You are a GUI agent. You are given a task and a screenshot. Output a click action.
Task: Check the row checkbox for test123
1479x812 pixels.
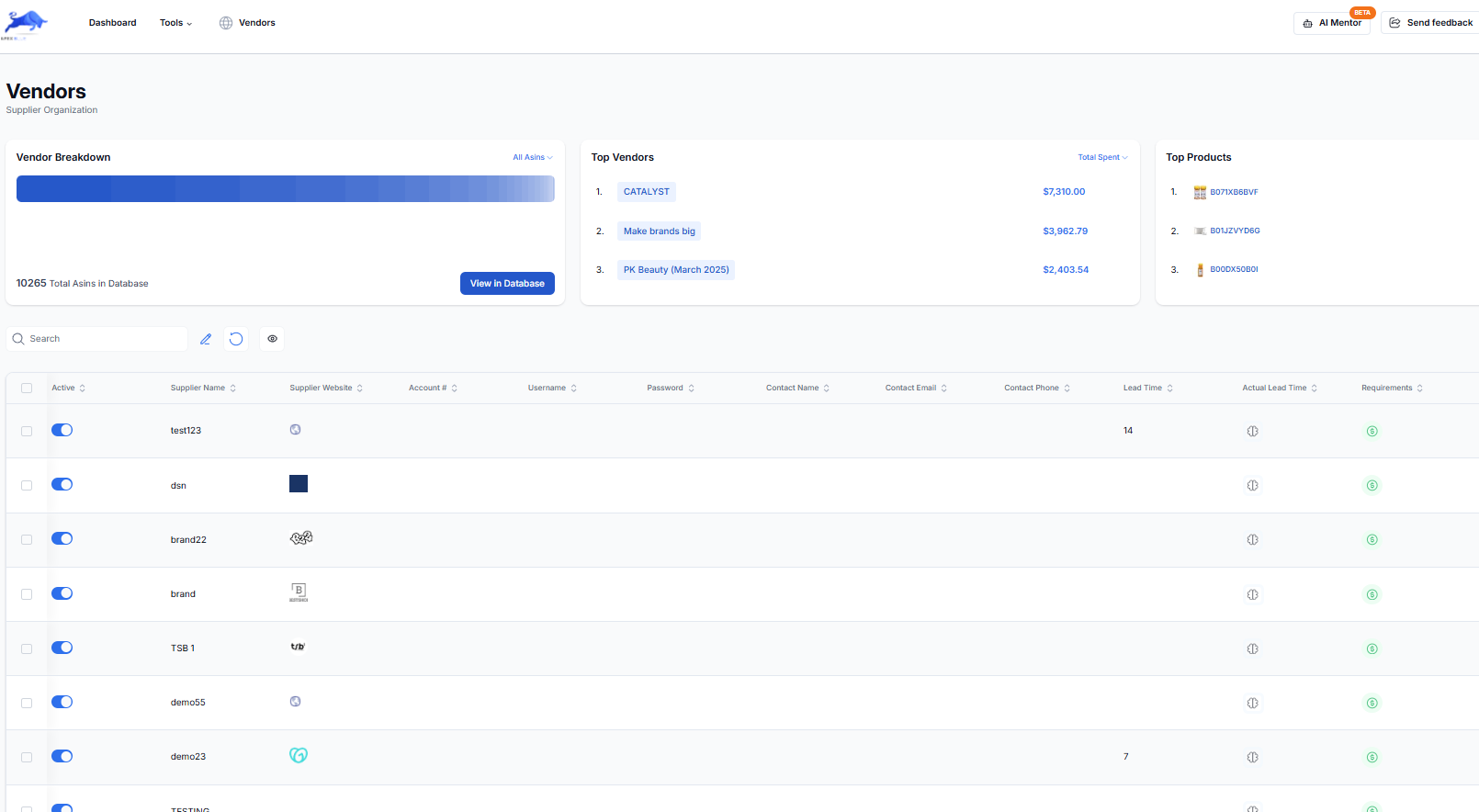pyautogui.click(x=27, y=431)
